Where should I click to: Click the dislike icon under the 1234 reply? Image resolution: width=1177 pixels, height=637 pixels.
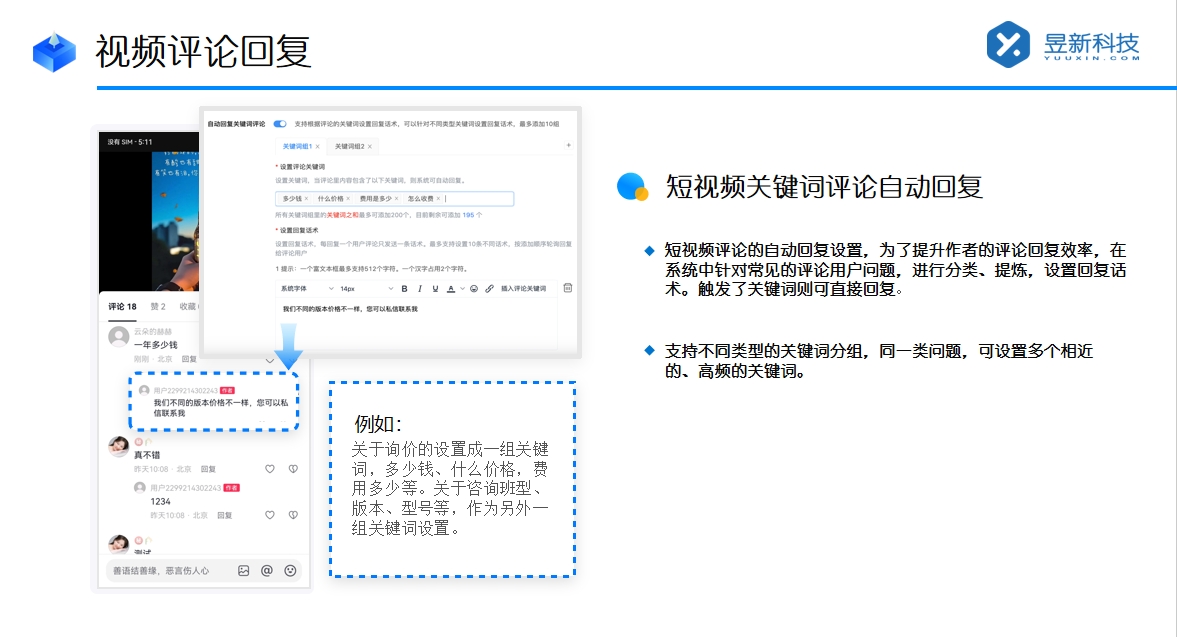[291, 515]
